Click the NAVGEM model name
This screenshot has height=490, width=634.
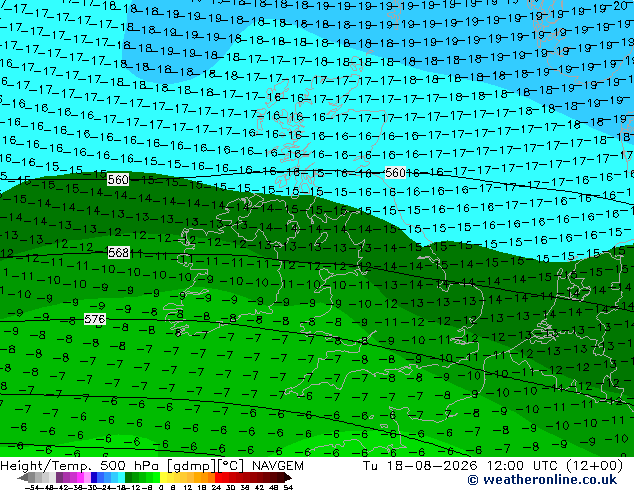278,466
